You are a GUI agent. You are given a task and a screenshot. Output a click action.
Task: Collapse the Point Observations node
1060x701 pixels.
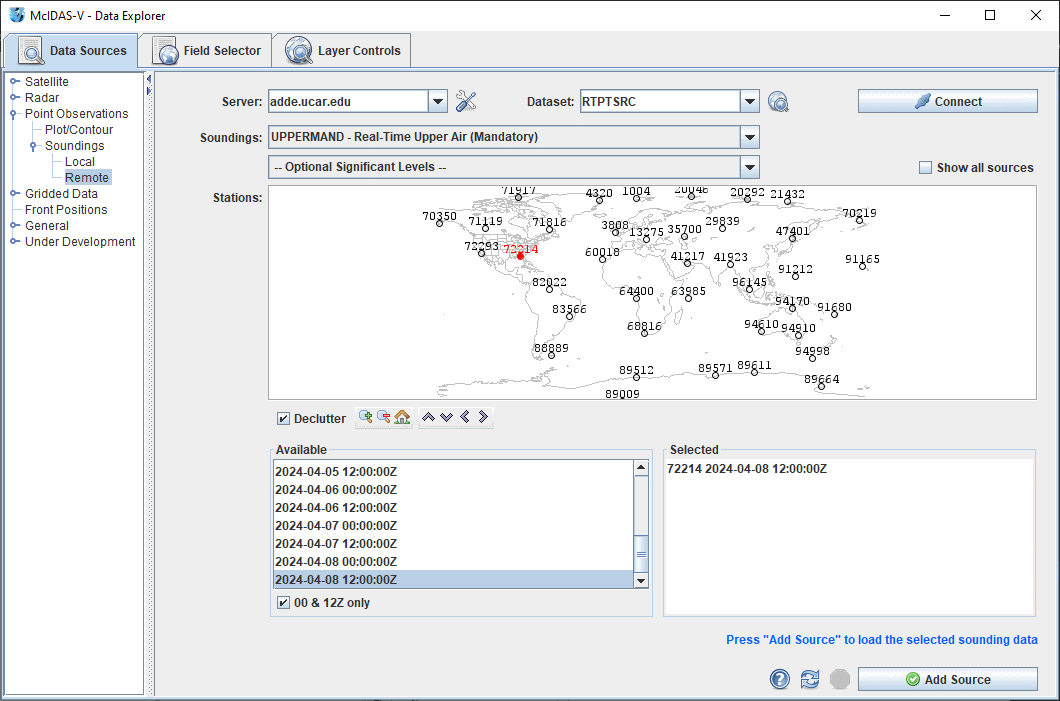click(x=14, y=114)
